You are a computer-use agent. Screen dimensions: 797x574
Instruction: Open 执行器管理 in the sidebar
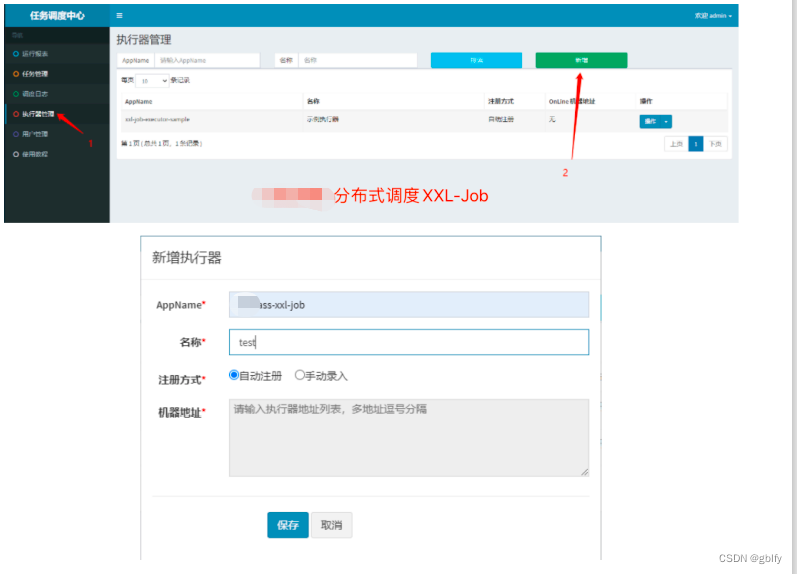point(57,114)
